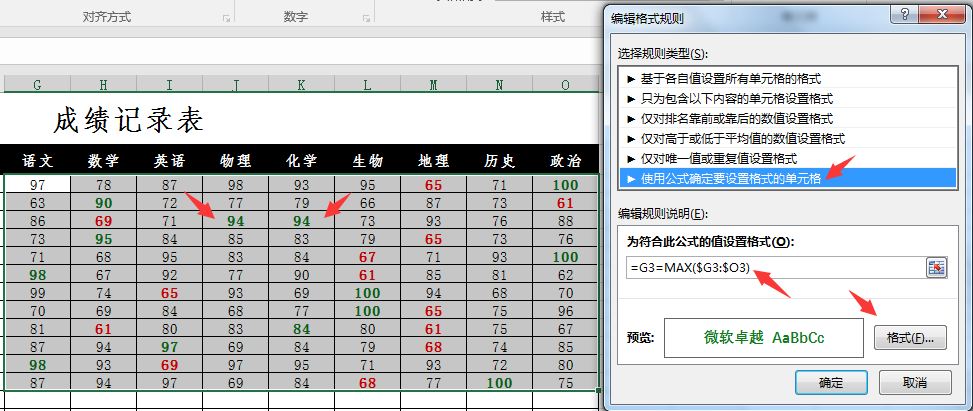Viewport: 973px width, 411px height.
Task: Select column N header
Action: pos(500,84)
